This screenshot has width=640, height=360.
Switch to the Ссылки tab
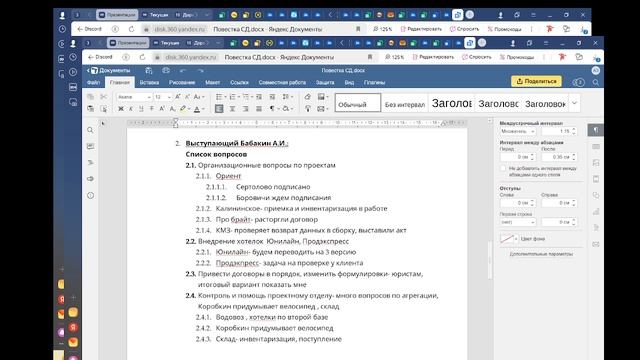click(x=239, y=82)
